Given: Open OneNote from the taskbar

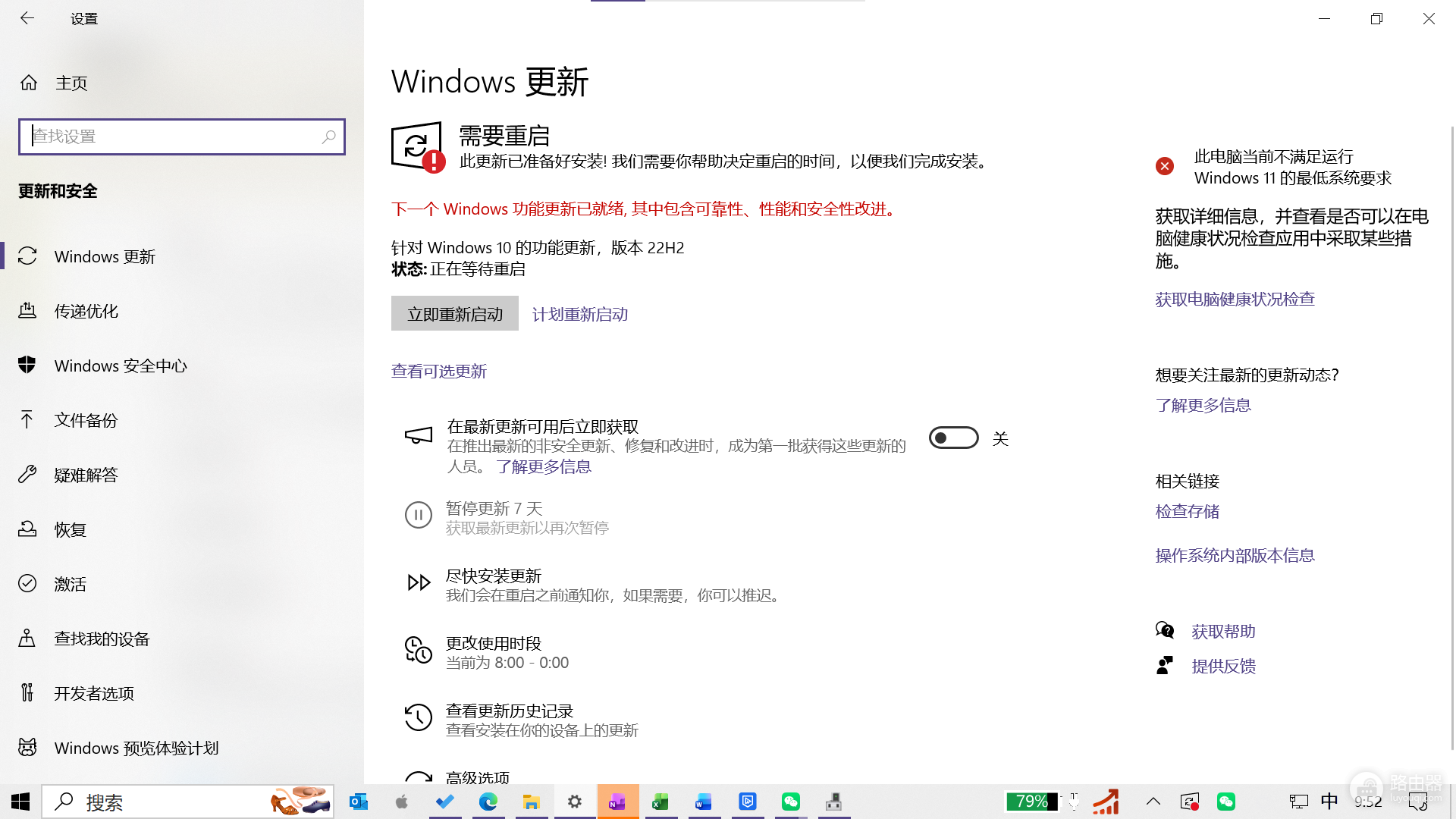Looking at the screenshot, I should (x=618, y=802).
